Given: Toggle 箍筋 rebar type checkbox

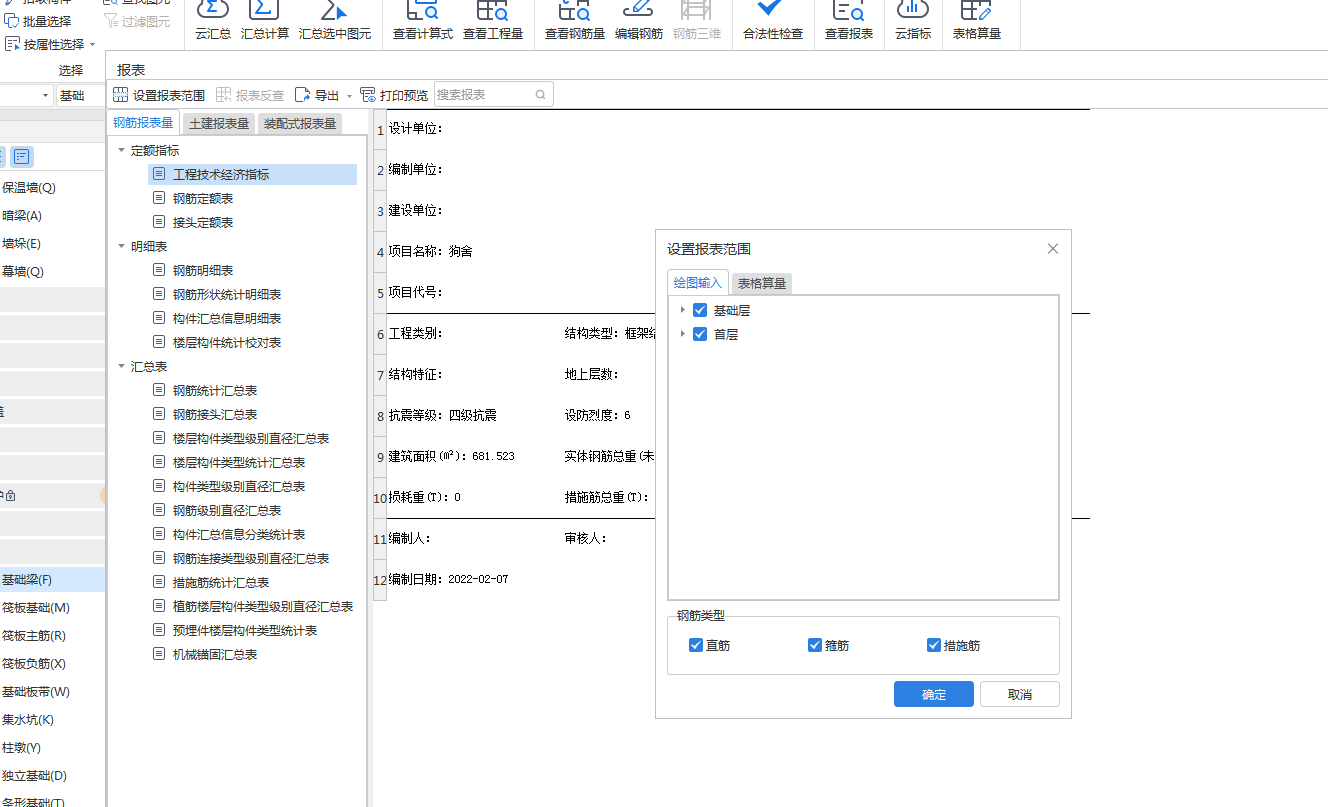Looking at the screenshot, I should click(x=815, y=645).
